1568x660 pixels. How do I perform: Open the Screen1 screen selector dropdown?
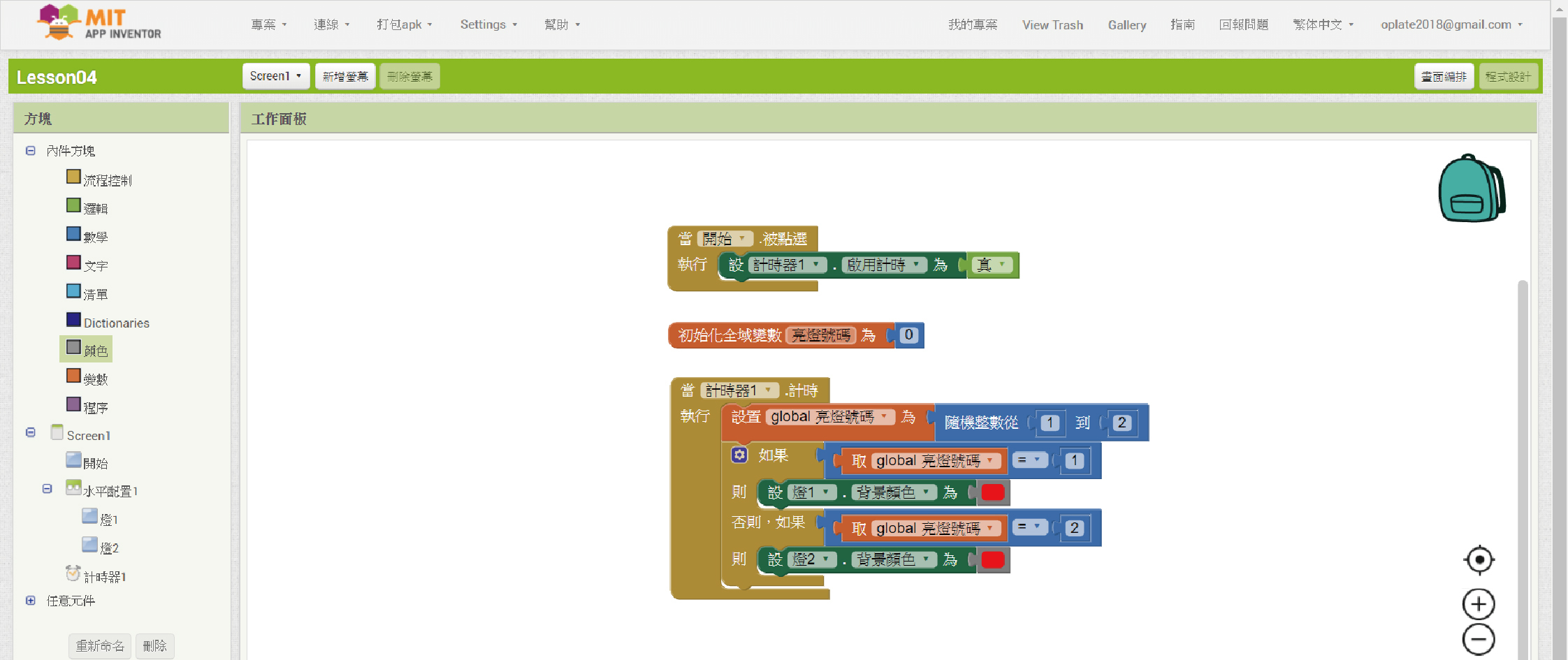click(276, 76)
